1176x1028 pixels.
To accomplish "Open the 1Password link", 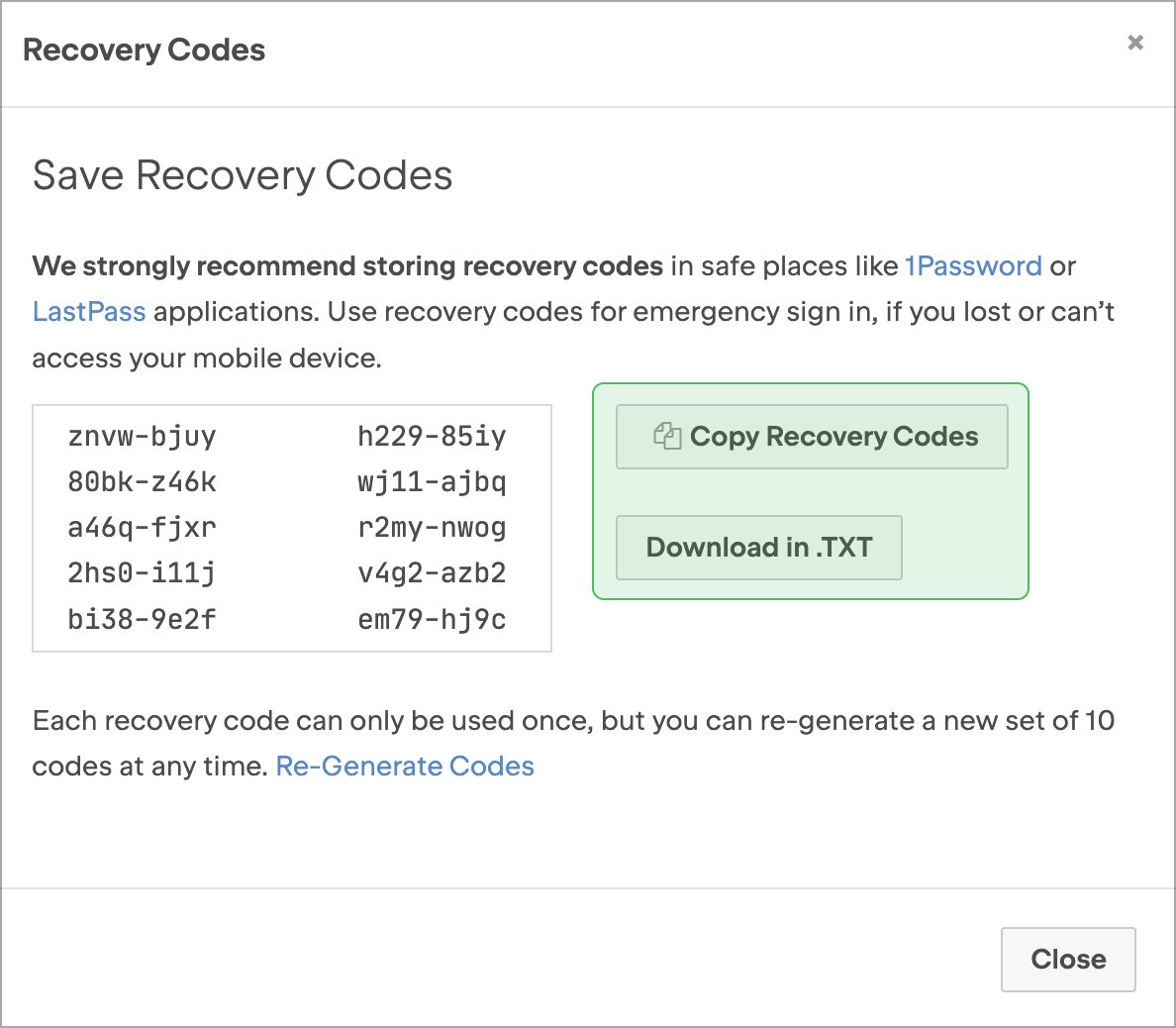I will pyautogui.click(x=973, y=265).
